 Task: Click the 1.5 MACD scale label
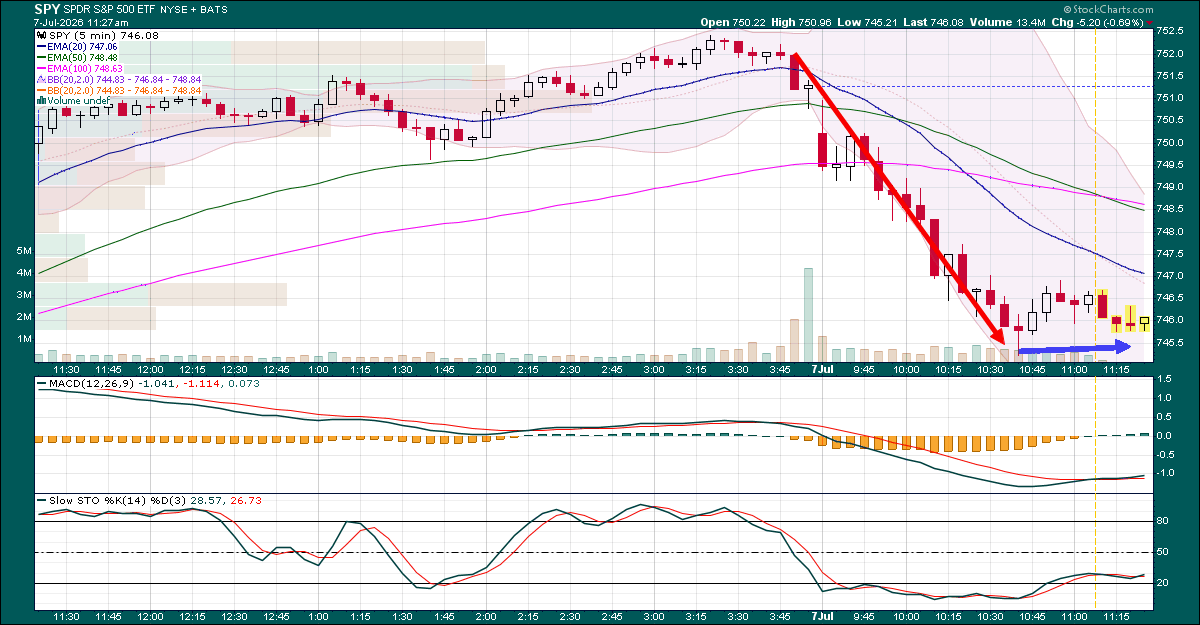[1163, 379]
